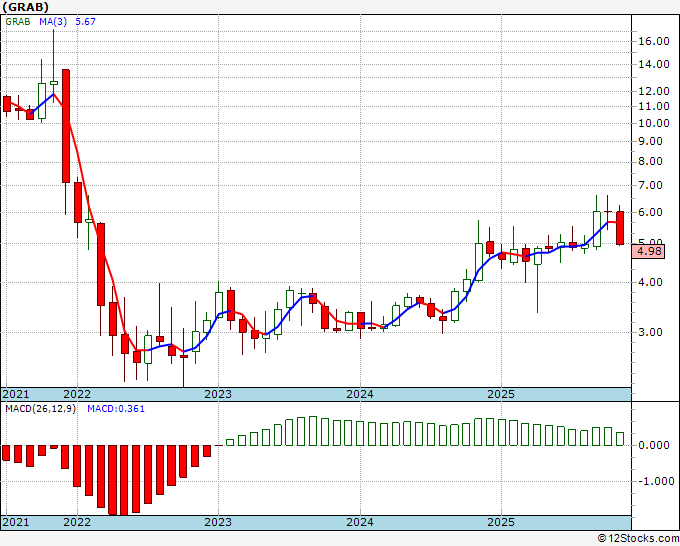
Task: Click the current price tag 4.98
Action: (648, 252)
